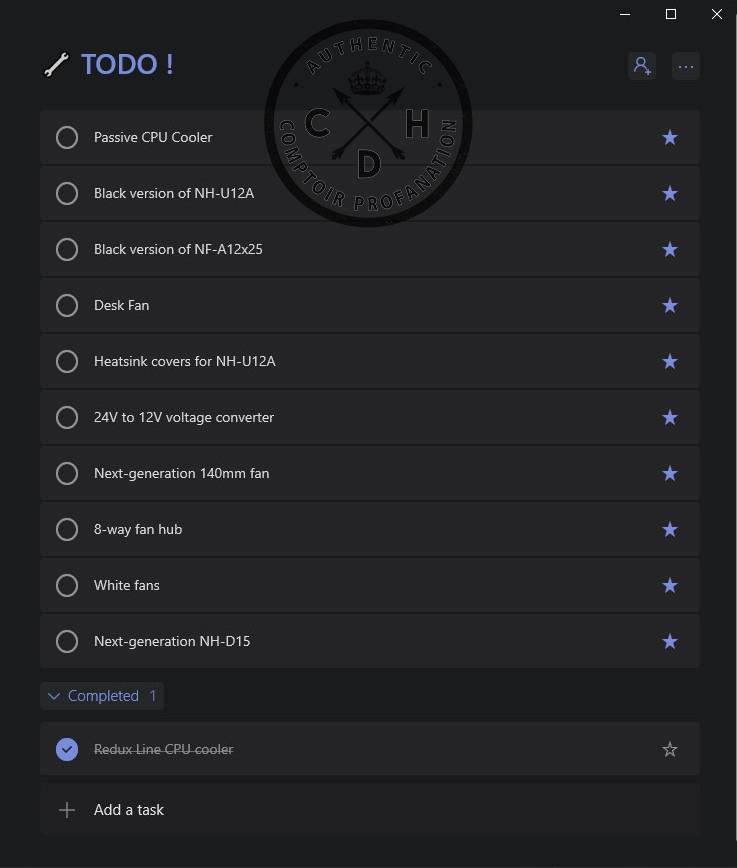This screenshot has height=868, width=737.
Task: Unstar the Desk Fan task
Action: 670,305
